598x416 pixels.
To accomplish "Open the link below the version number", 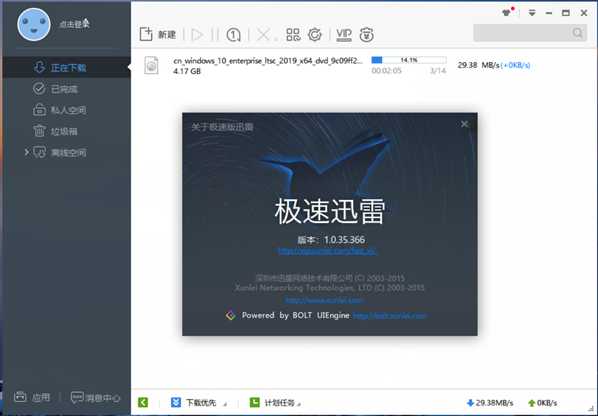I will point(327,251).
